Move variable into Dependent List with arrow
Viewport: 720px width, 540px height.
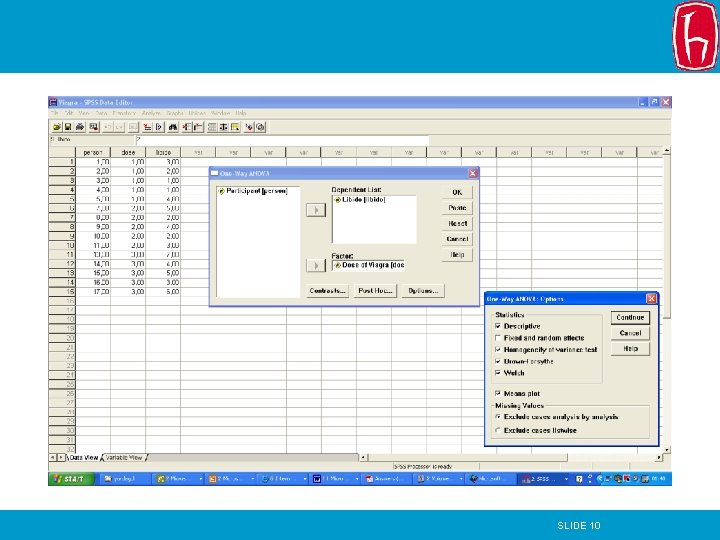pyautogui.click(x=316, y=210)
